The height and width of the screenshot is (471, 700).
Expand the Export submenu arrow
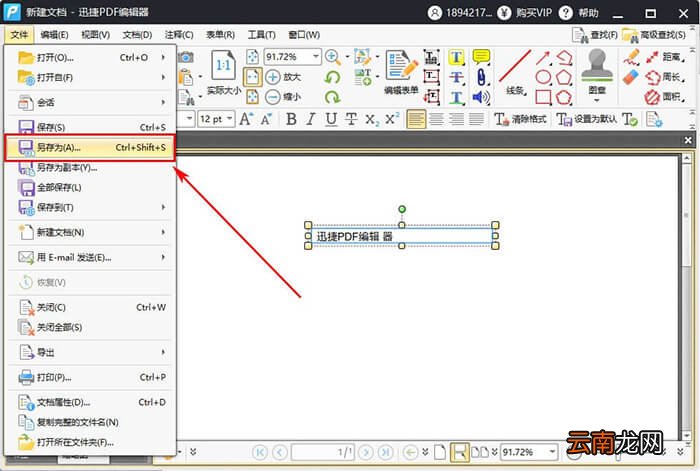163,352
